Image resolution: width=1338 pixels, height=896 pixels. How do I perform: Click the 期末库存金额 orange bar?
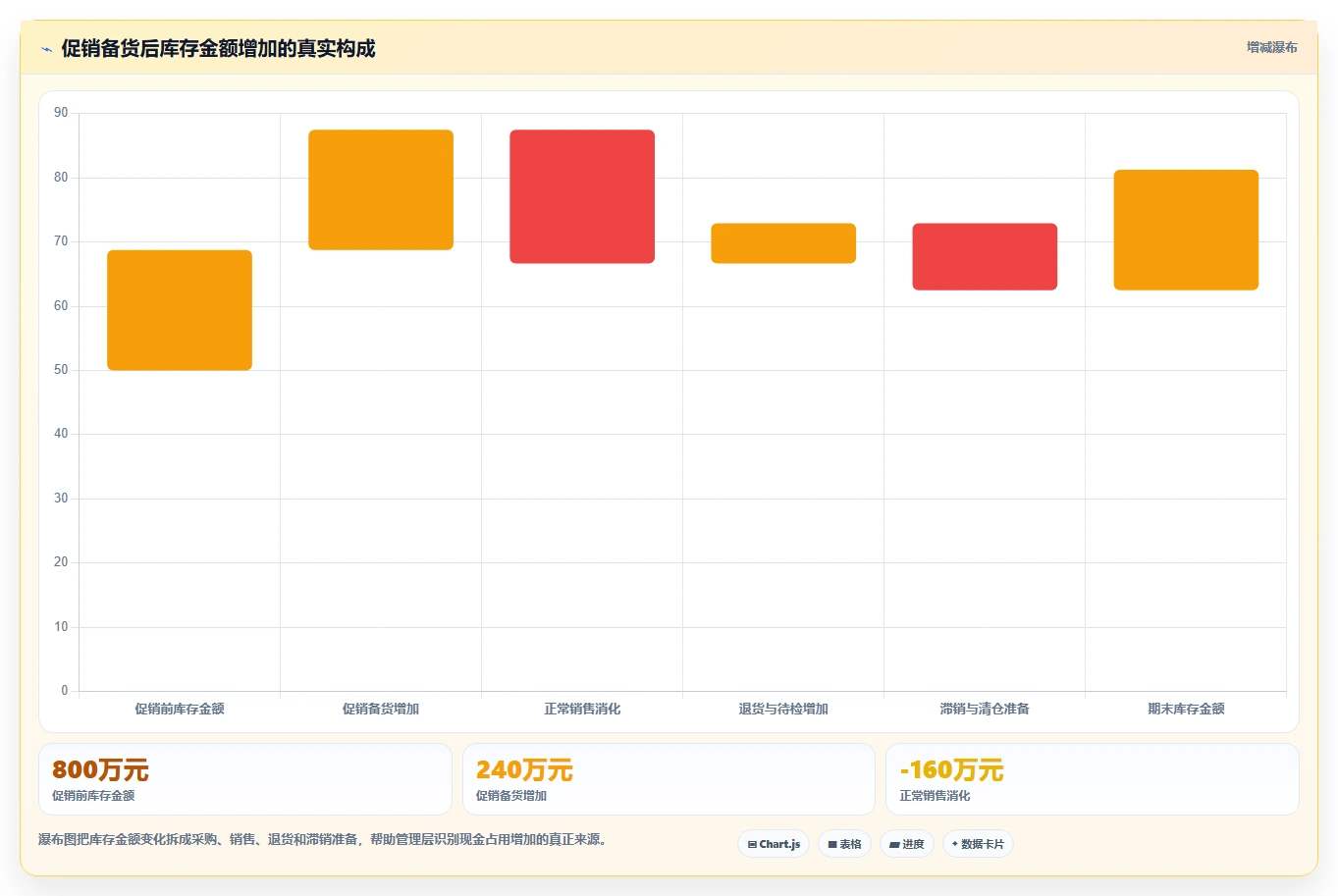pos(1186,230)
